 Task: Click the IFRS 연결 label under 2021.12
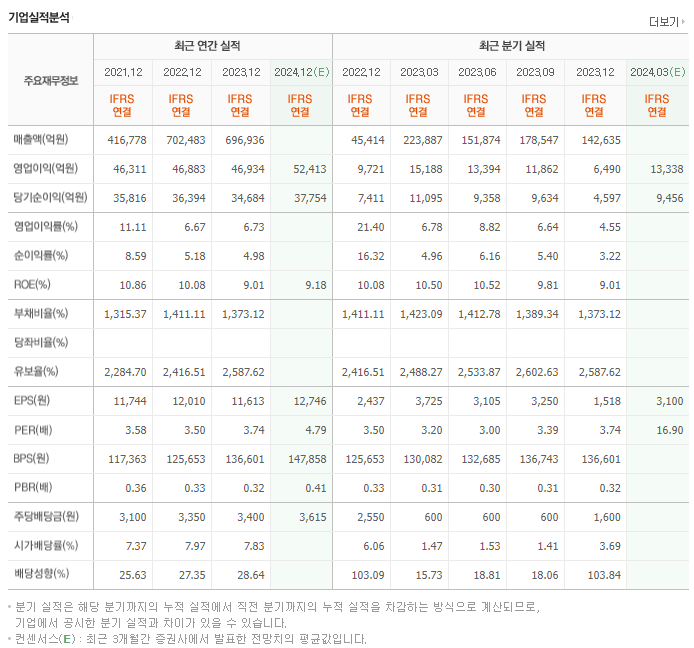122,105
